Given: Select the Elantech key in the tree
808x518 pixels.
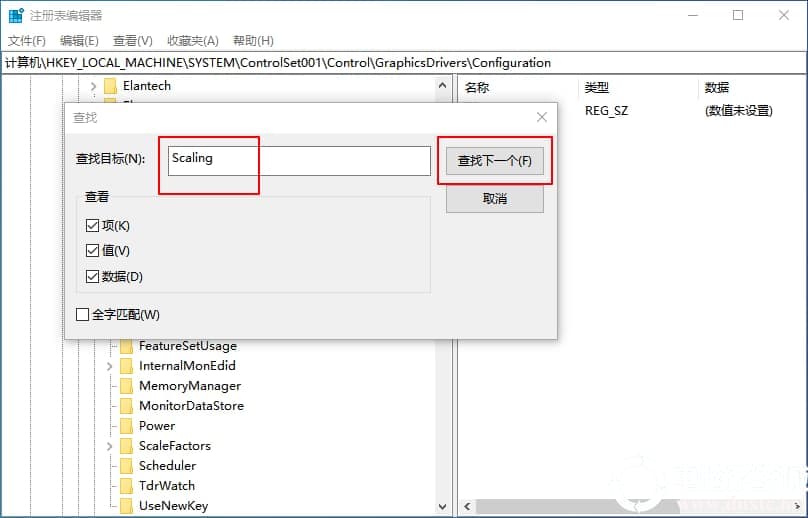Looking at the screenshot, I should click(147, 86).
